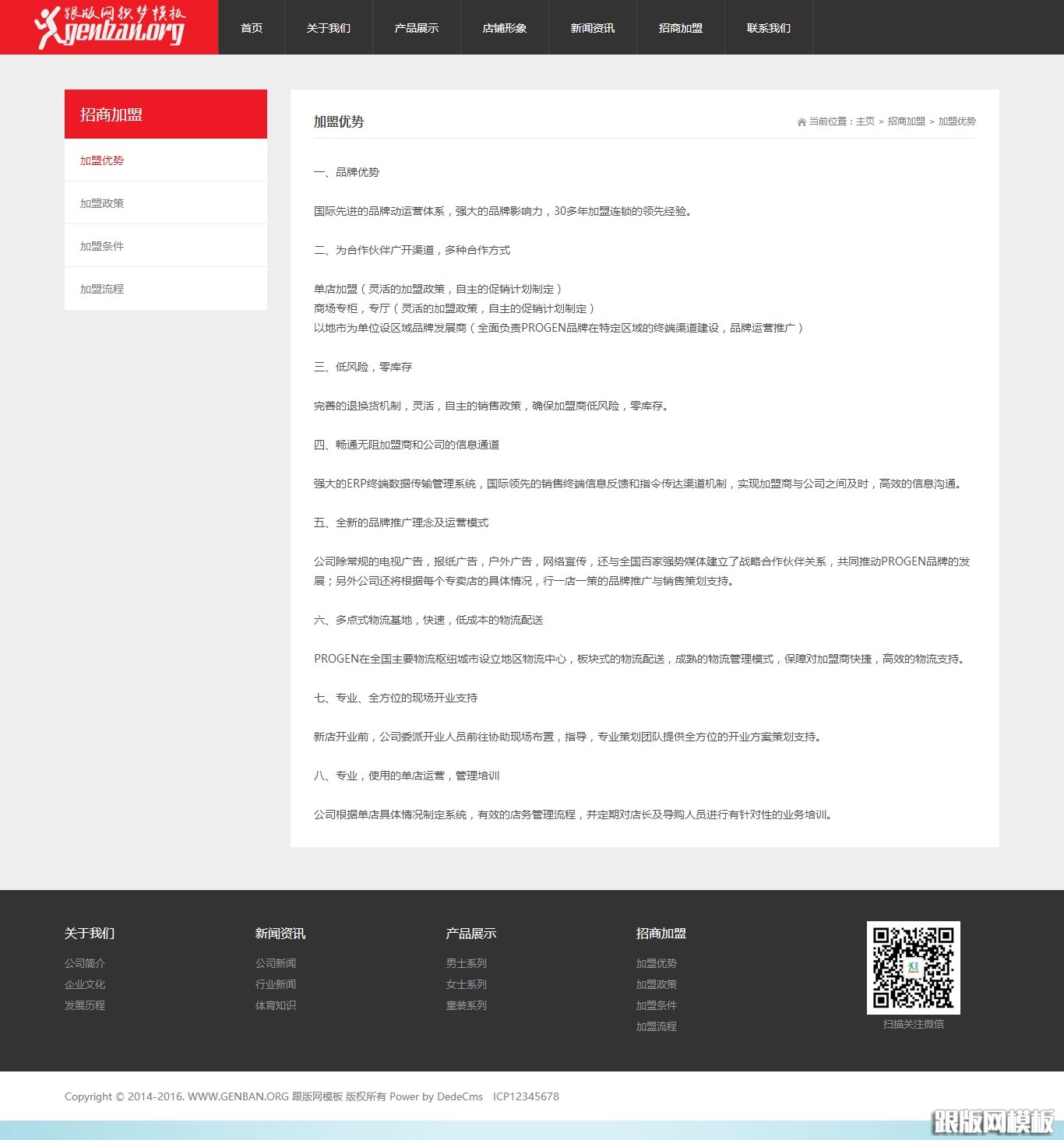Click the home icon in the breadcrumb
1064x1140 pixels.
click(802, 122)
